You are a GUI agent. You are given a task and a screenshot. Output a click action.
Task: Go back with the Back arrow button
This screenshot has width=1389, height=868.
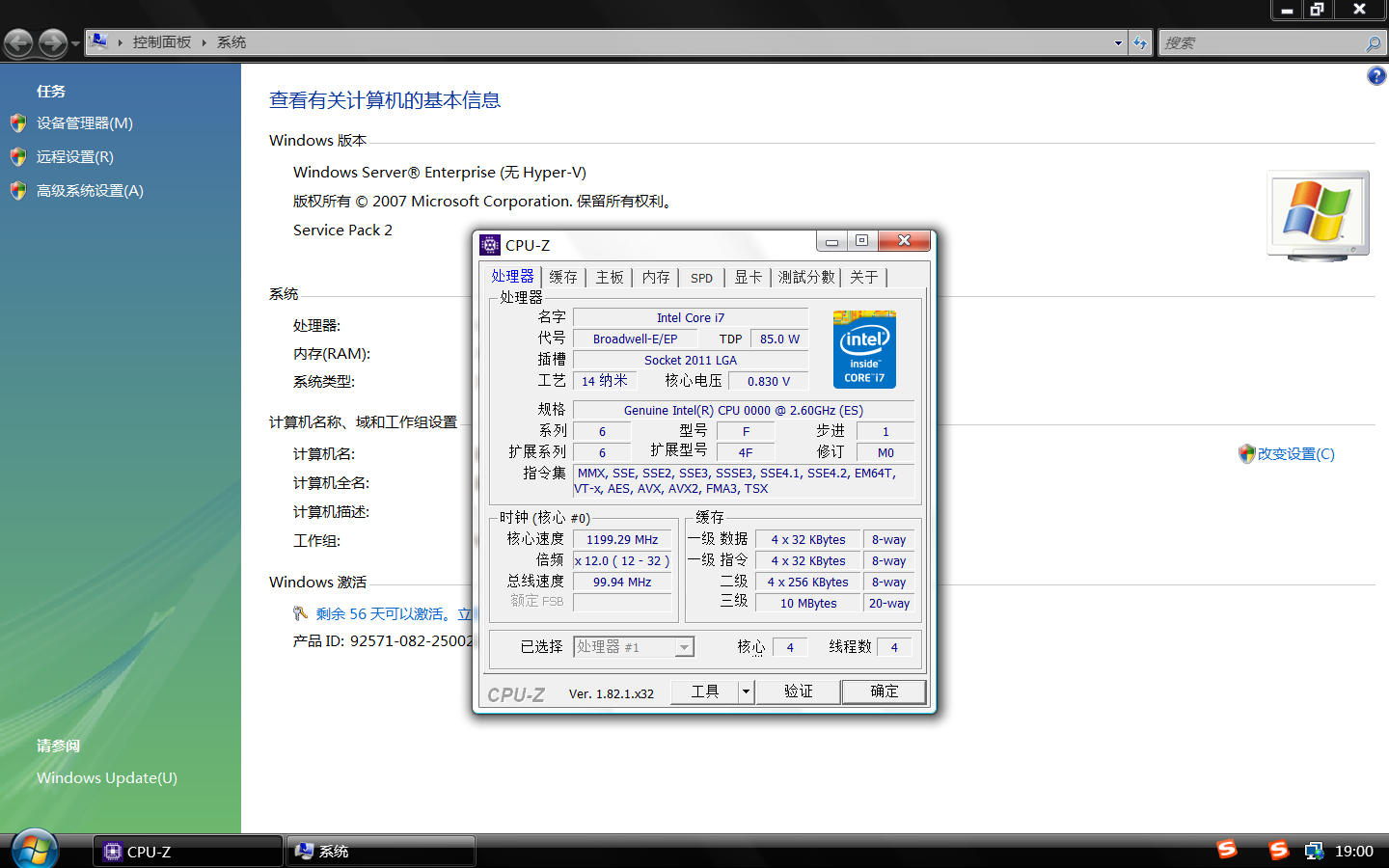pyautogui.click(x=18, y=42)
